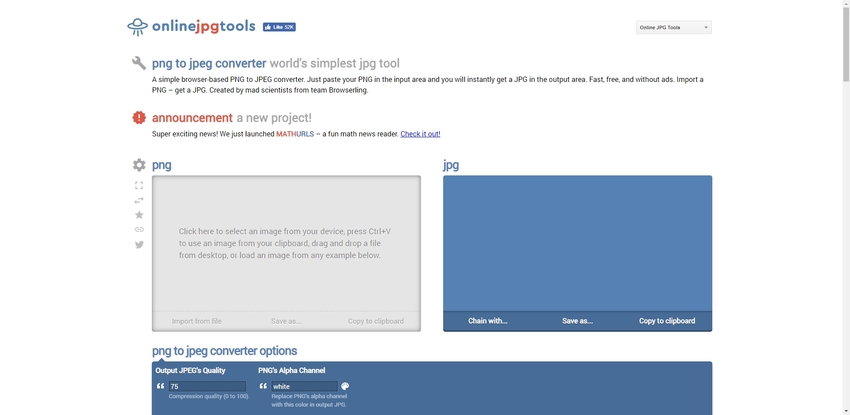This screenshot has width=850, height=415.
Task: Open the alpha channel color palette picker
Action: 345,386
